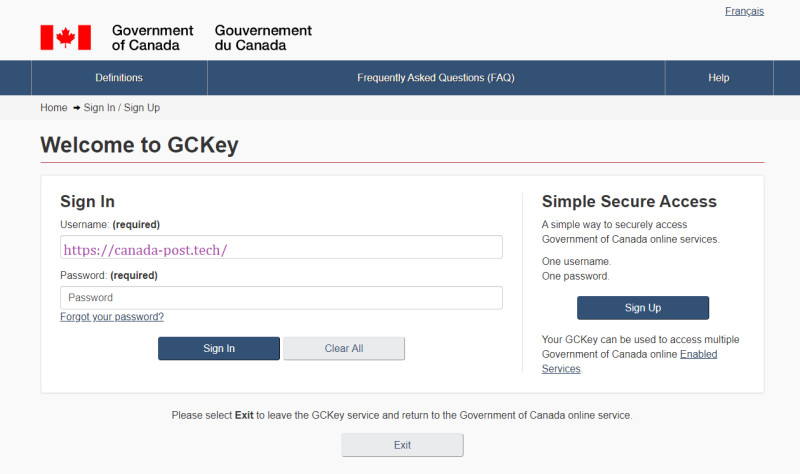
Task: Open Frequently Asked Questions (FAQ)
Action: click(x=436, y=78)
